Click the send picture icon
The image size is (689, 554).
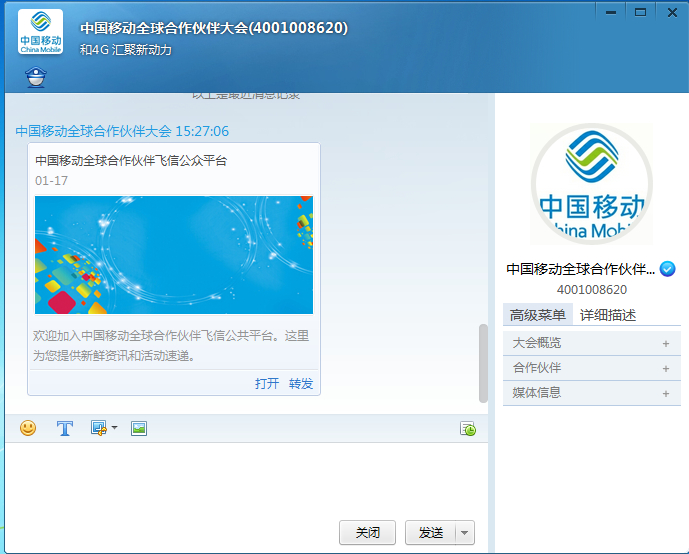tap(139, 428)
